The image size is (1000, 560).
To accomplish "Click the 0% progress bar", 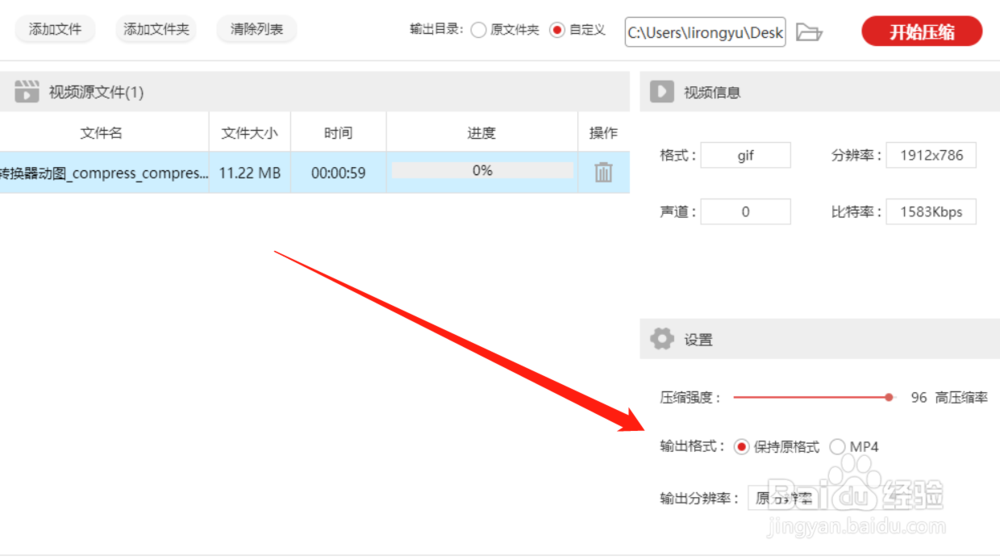I will point(482,170).
